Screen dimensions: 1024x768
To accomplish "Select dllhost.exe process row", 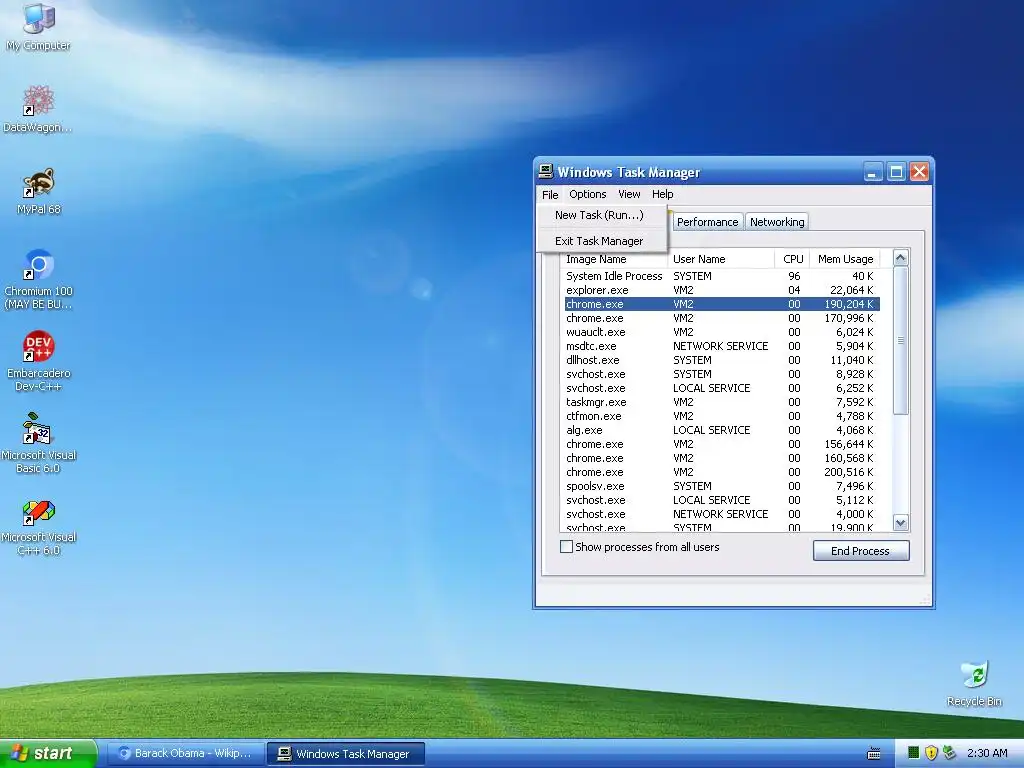I will coord(720,360).
